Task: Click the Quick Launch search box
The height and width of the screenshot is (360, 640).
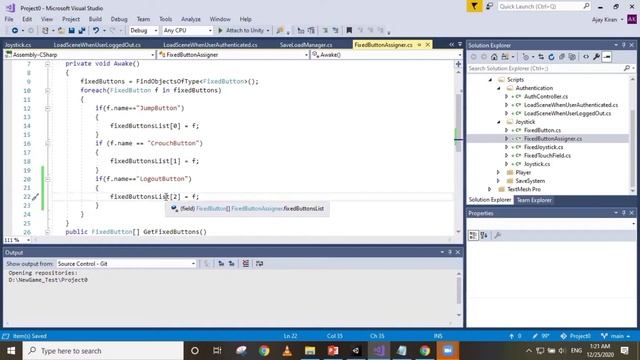Action: 544,6
